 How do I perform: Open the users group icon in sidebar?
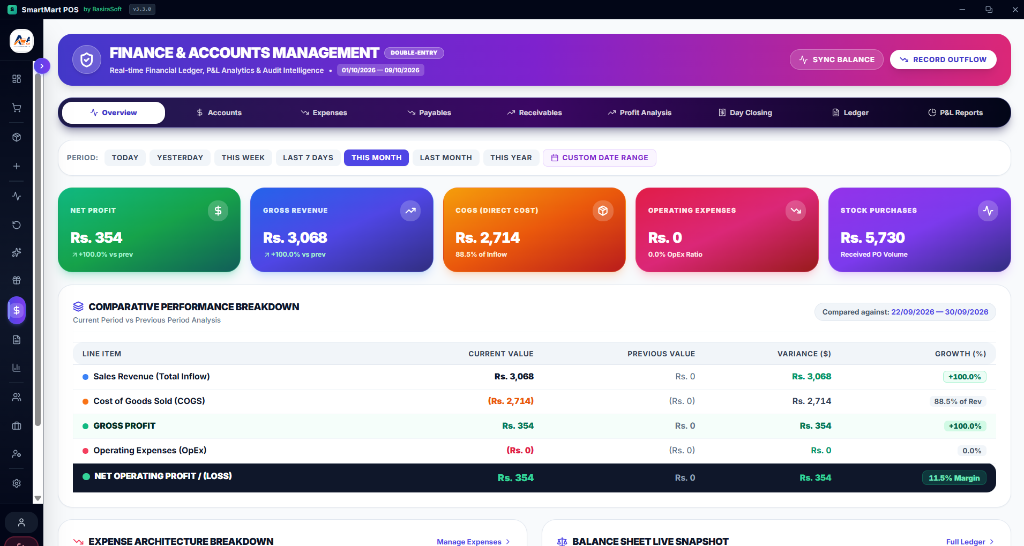pyautogui.click(x=16, y=397)
